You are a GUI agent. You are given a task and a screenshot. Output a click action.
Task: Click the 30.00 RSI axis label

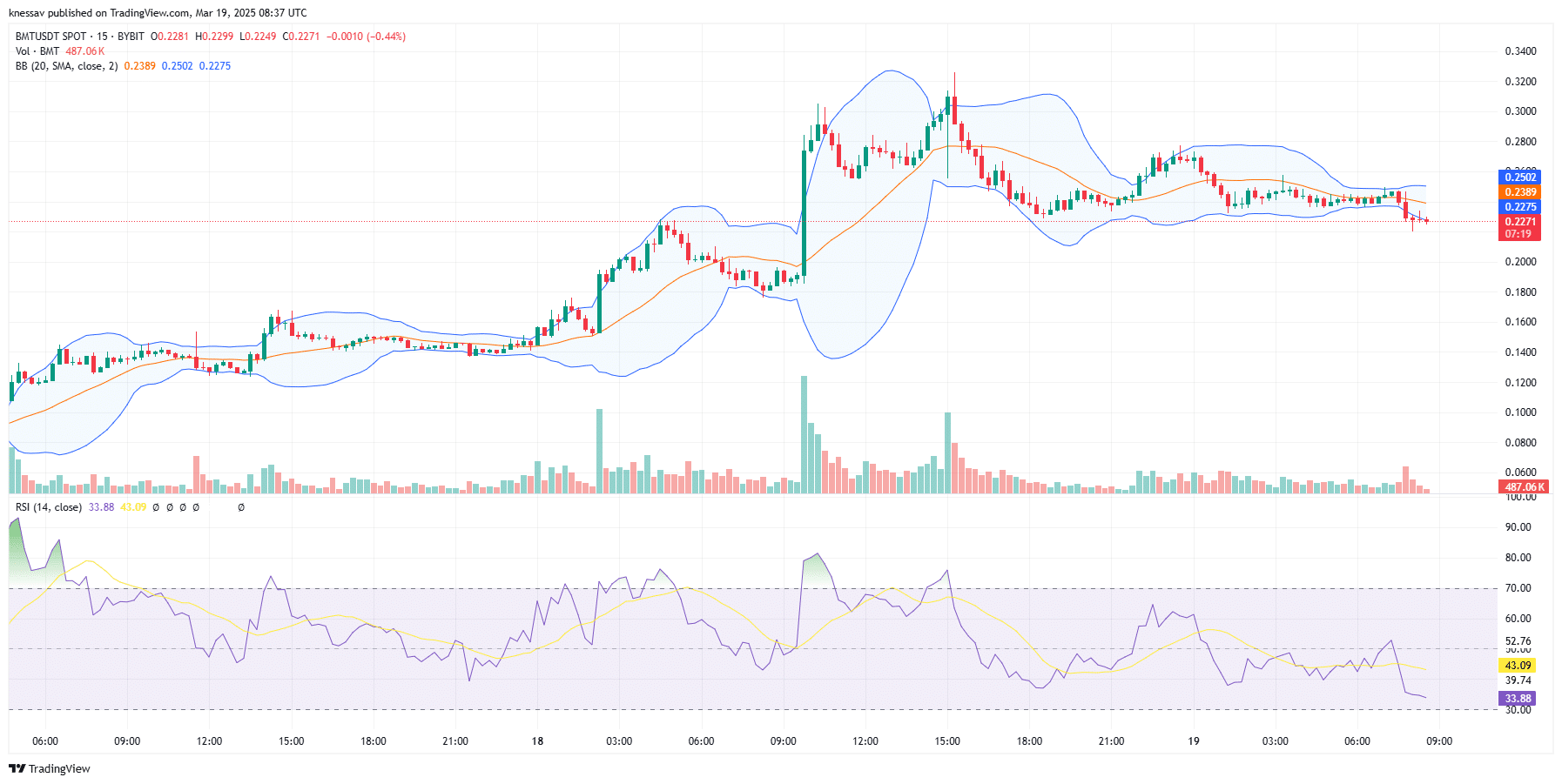coord(1518,710)
